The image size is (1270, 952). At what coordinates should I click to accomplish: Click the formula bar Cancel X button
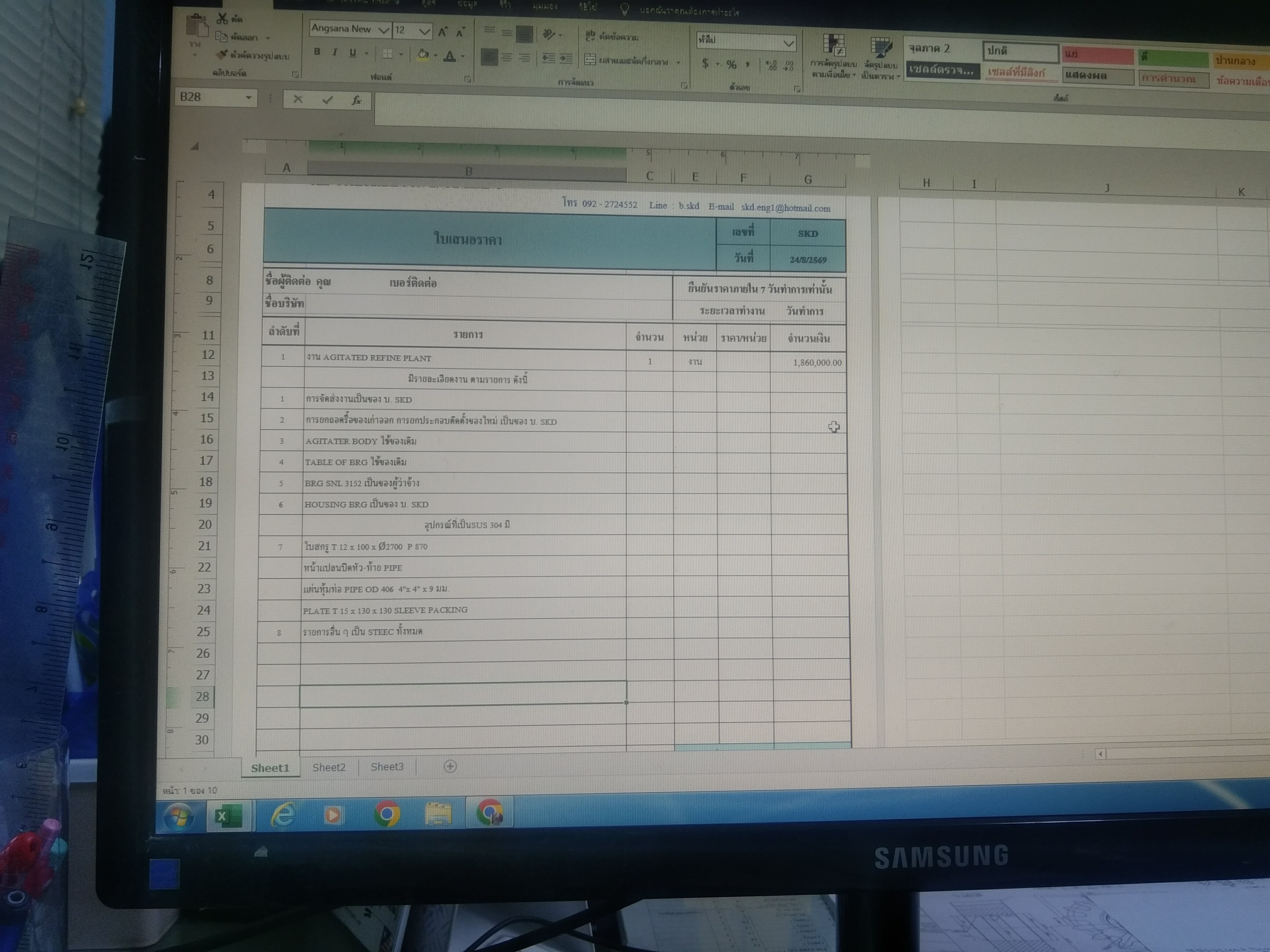[x=297, y=99]
